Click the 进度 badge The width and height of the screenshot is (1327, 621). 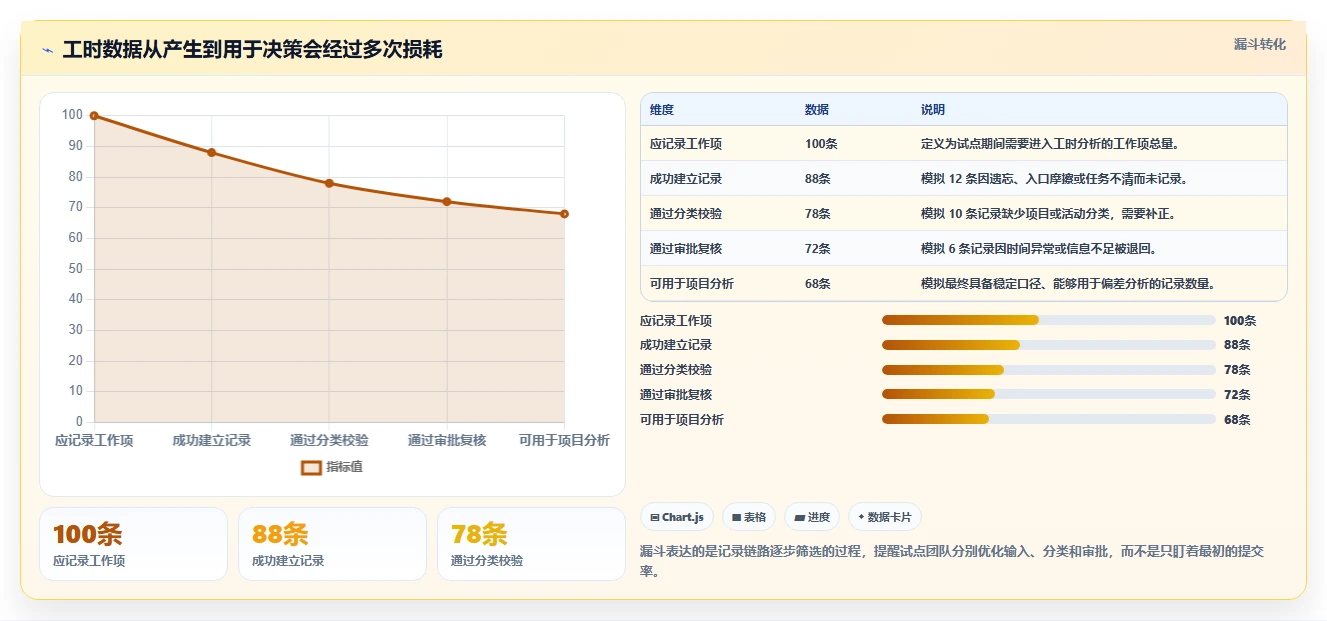click(812, 517)
